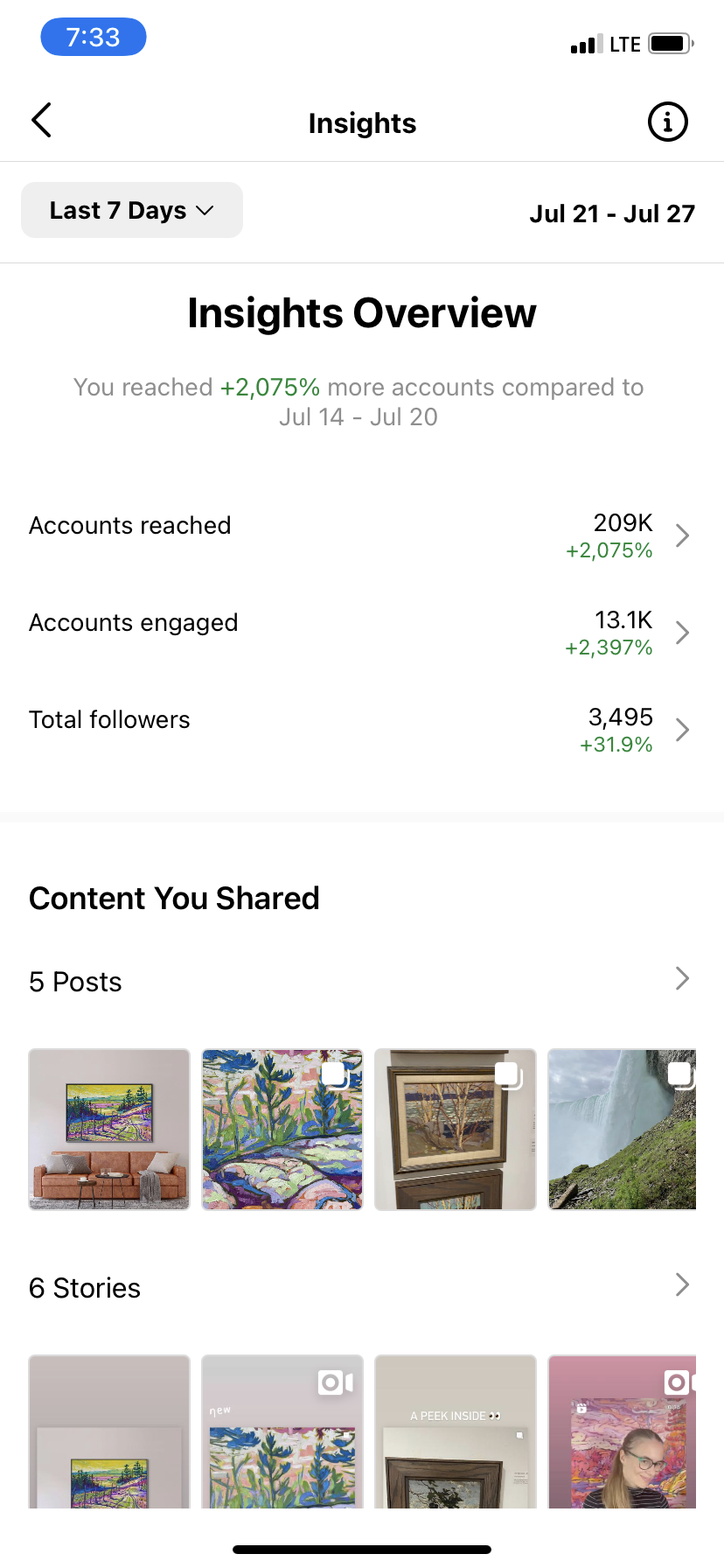Tap the 7:33 time pill
Viewport: 724px width, 1568px height.
tap(94, 37)
